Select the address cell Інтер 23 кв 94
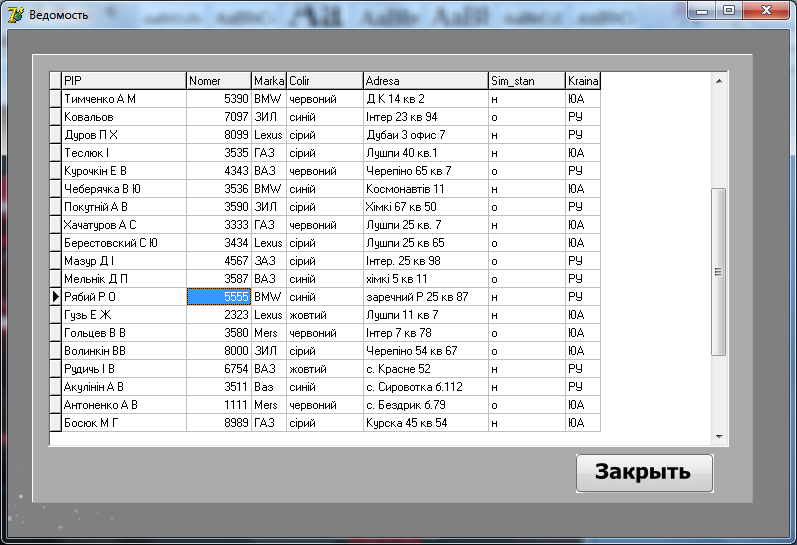This screenshot has height=545, width=797. pyautogui.click(x=425, y=117)
